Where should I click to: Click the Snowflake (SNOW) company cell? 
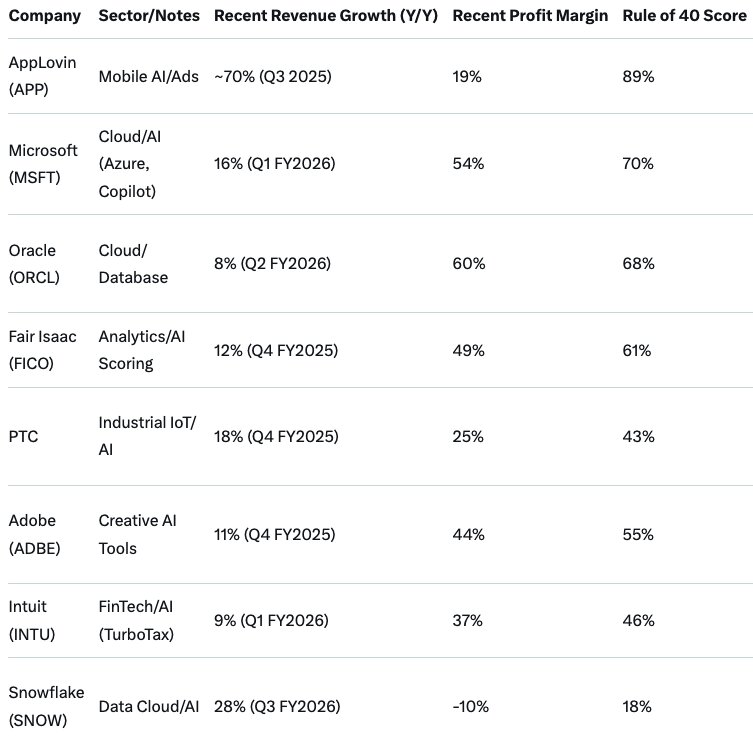(x=46, y=706)
